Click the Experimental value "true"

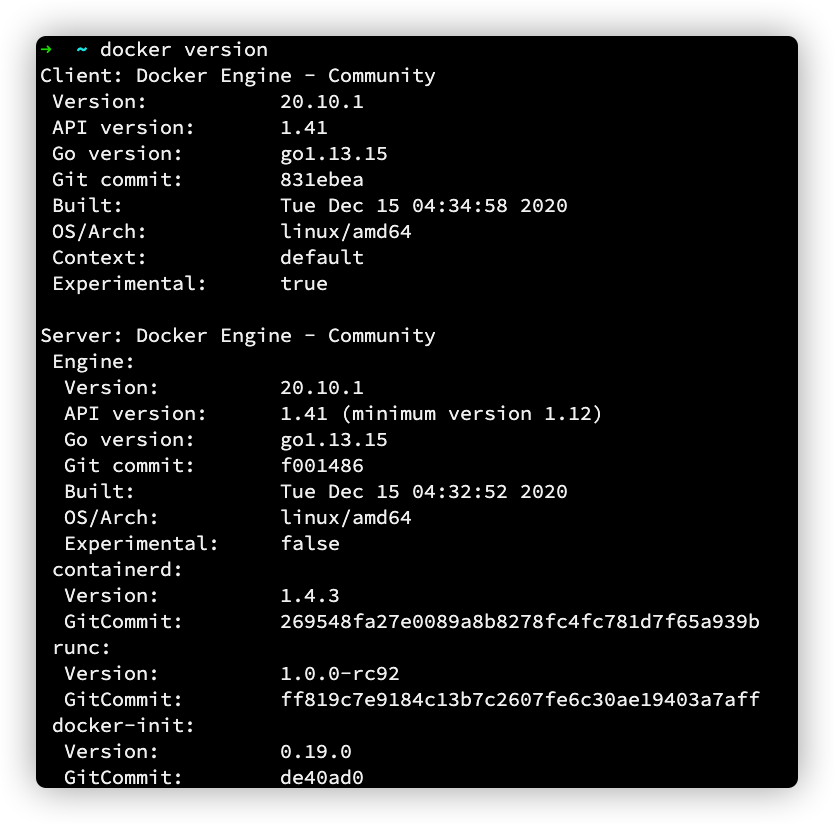(x=304, y=283)
